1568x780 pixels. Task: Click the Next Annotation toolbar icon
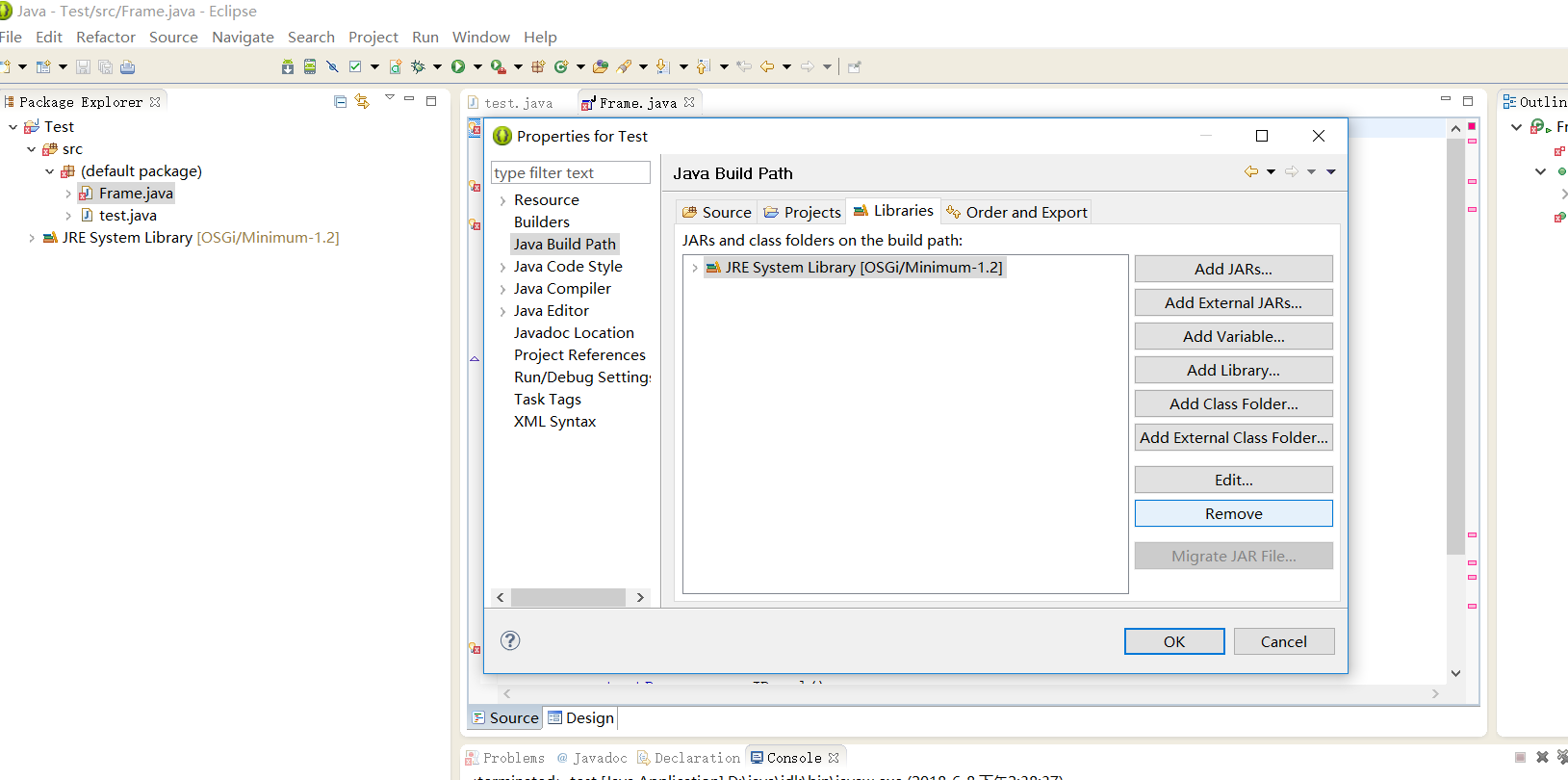662,66
